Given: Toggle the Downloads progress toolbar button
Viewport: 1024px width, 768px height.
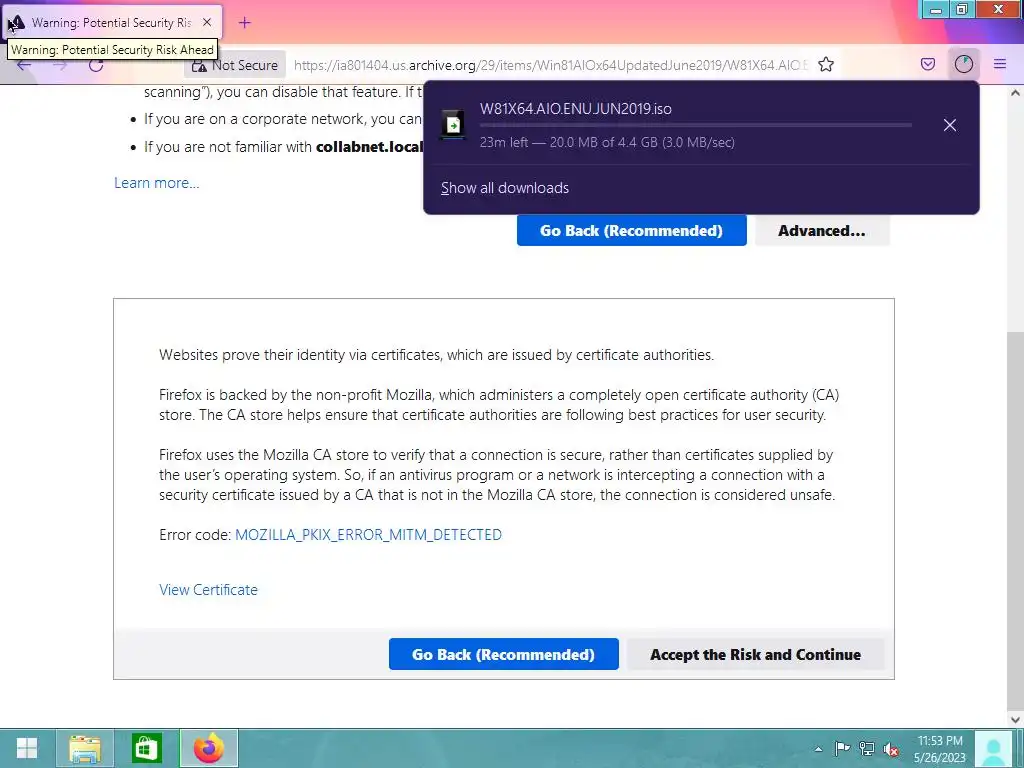Looking at the screenshot, I should coord(964,64).
